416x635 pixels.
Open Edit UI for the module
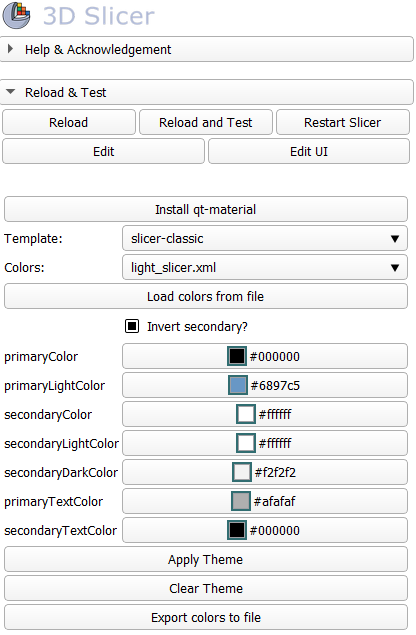pos(309,151)
